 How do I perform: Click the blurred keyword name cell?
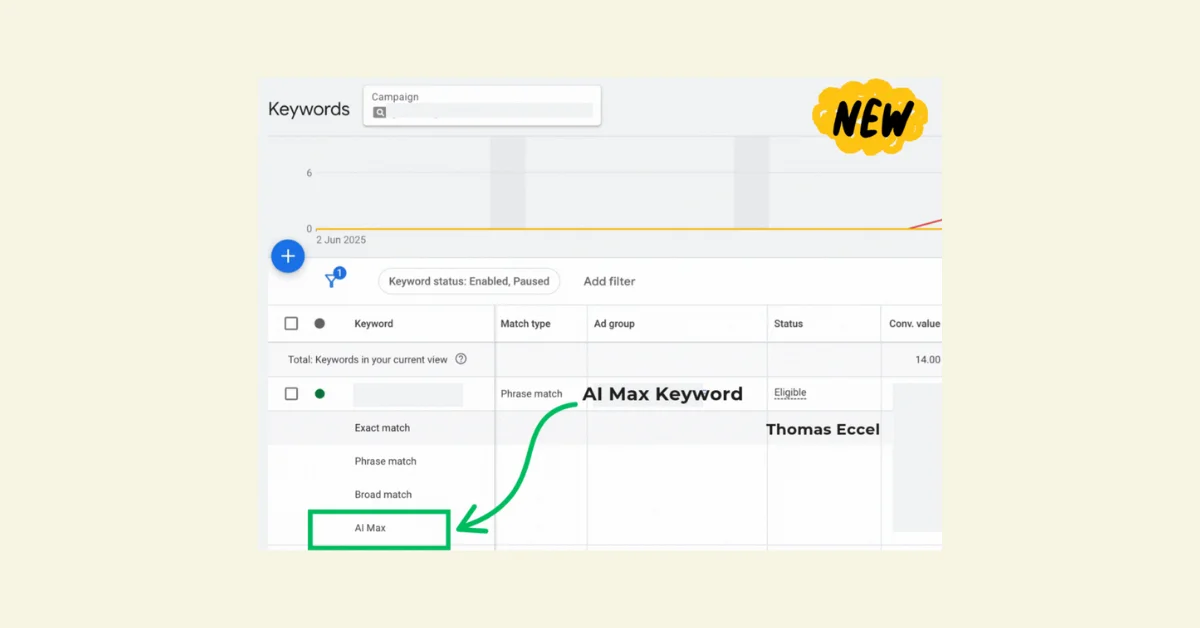pos(408,394)
